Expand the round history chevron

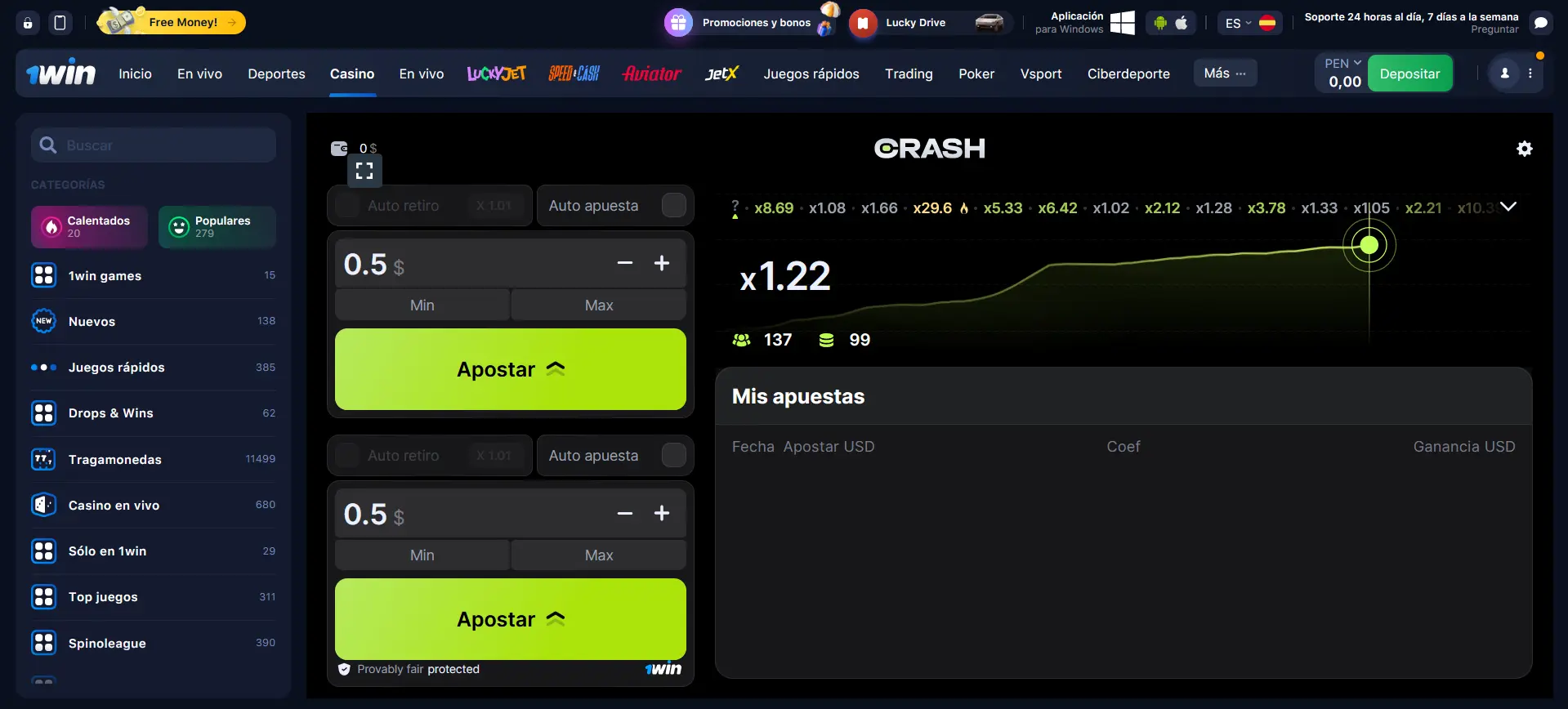(x=1508, y=207)
